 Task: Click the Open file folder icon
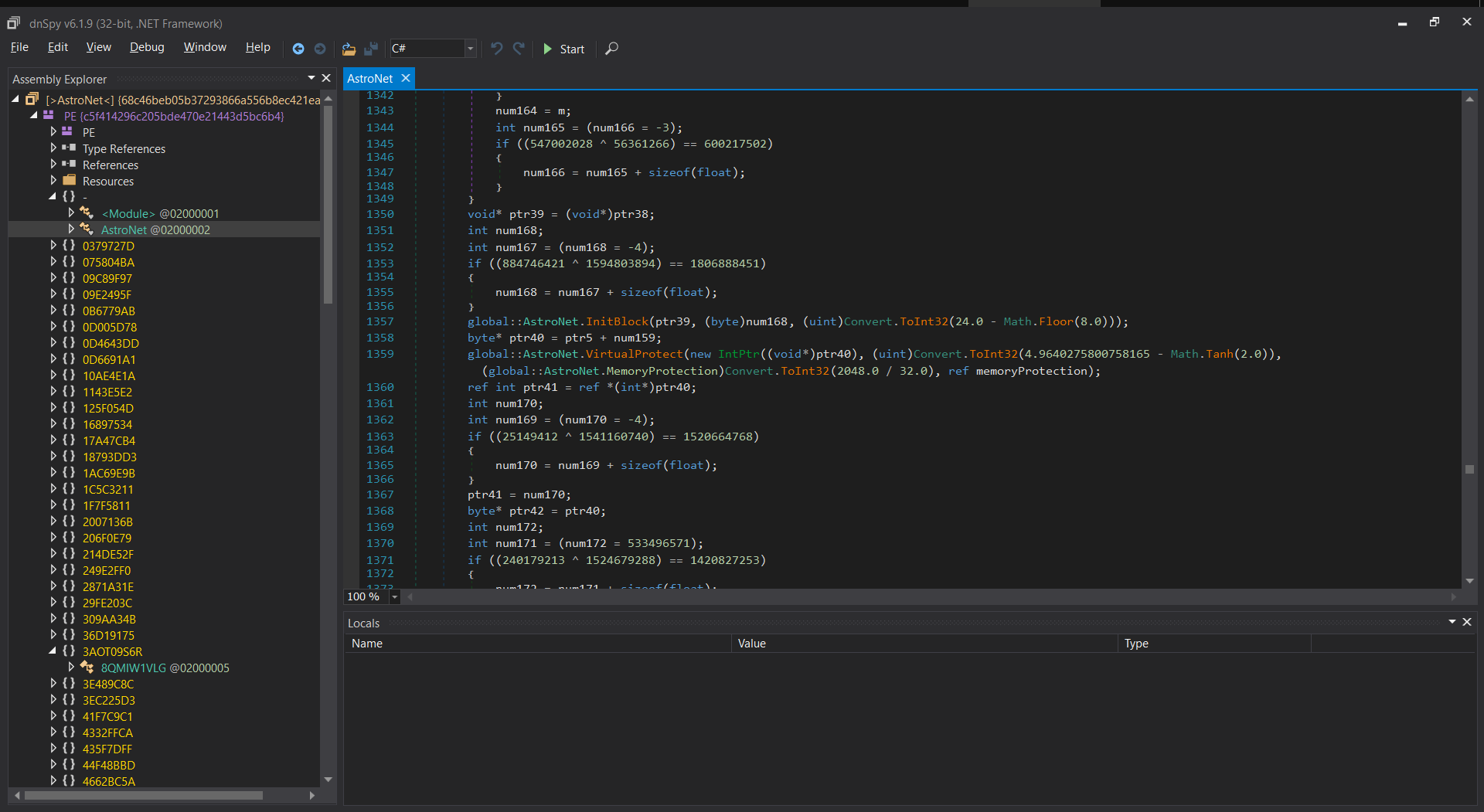pos(349,49)
